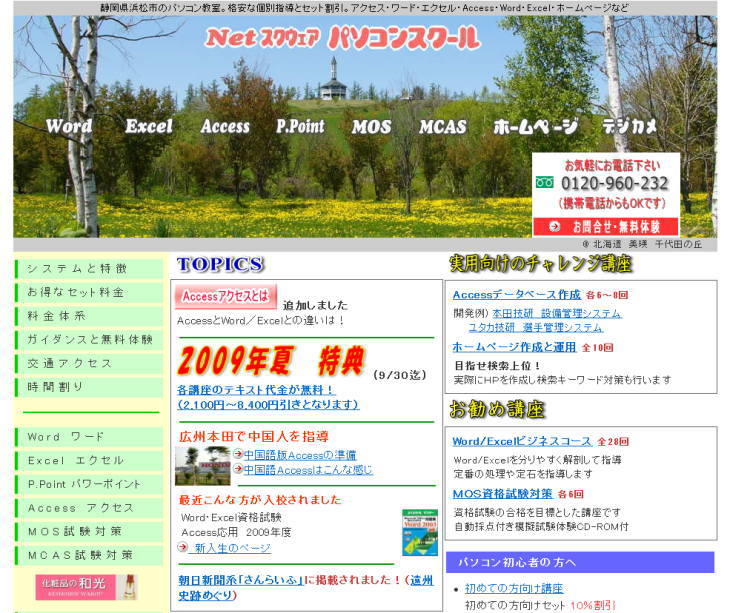Image resolution: width=730 pixels, height=613 pixels.
Task: Open the Access banner menu item
Action: pyautogui.click(x=225, y=126)
